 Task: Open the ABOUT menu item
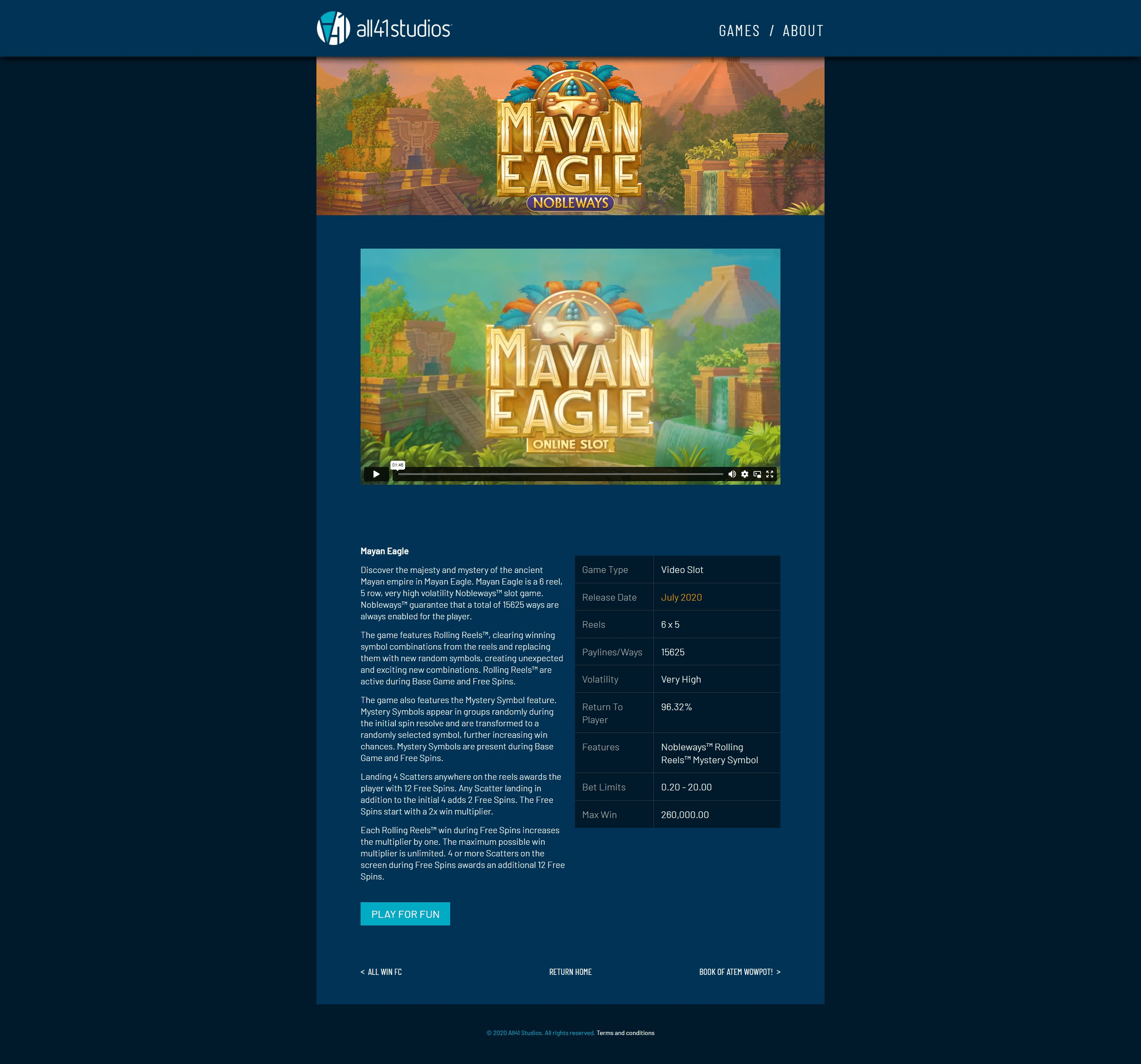tap(802, 31)
